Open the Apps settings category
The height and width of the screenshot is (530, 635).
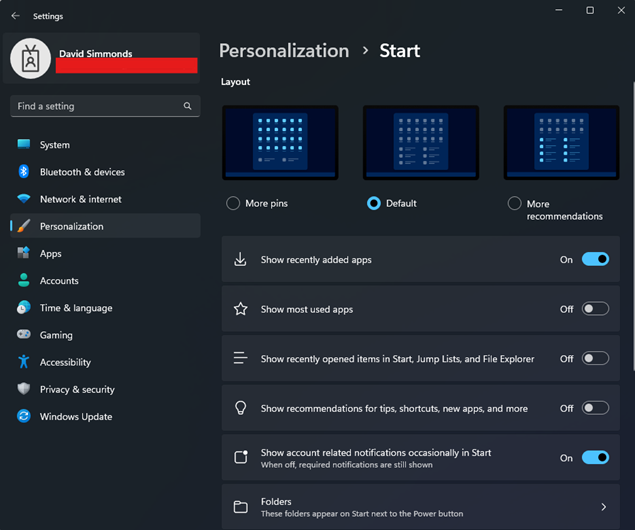click(x=105, y=253)
